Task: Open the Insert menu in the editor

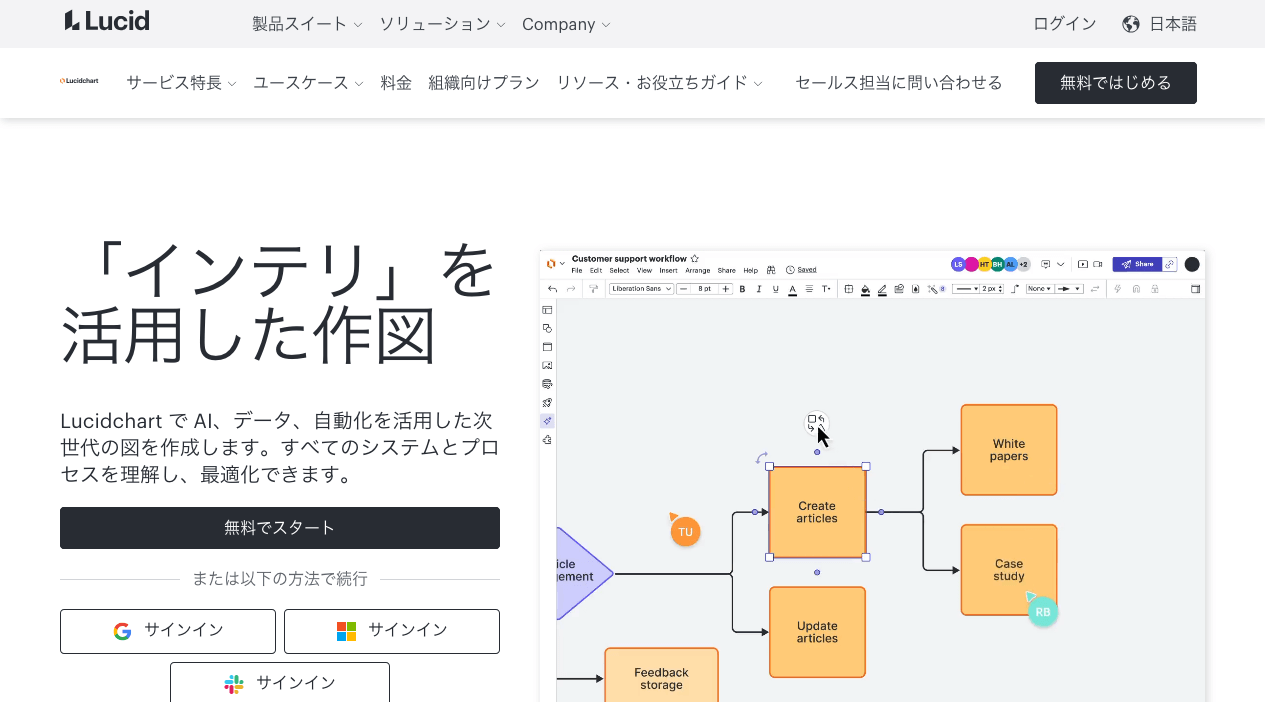Action: [x=668, y=270]
